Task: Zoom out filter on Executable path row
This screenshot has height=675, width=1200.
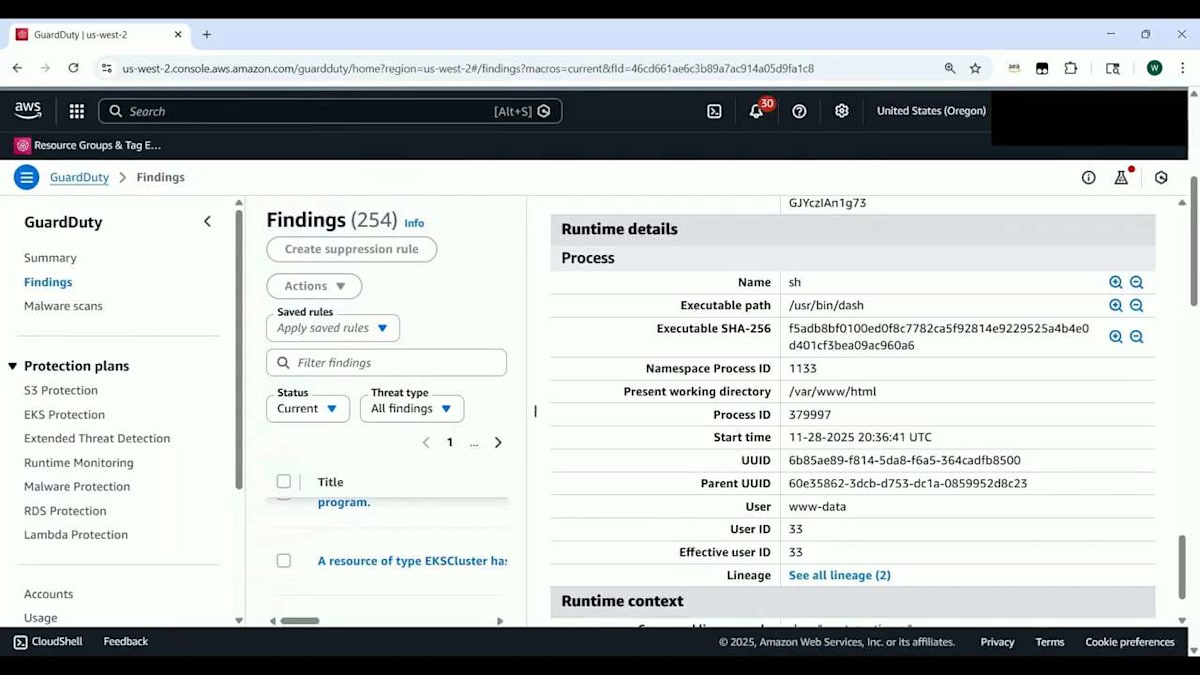Action: [1137, 306]
